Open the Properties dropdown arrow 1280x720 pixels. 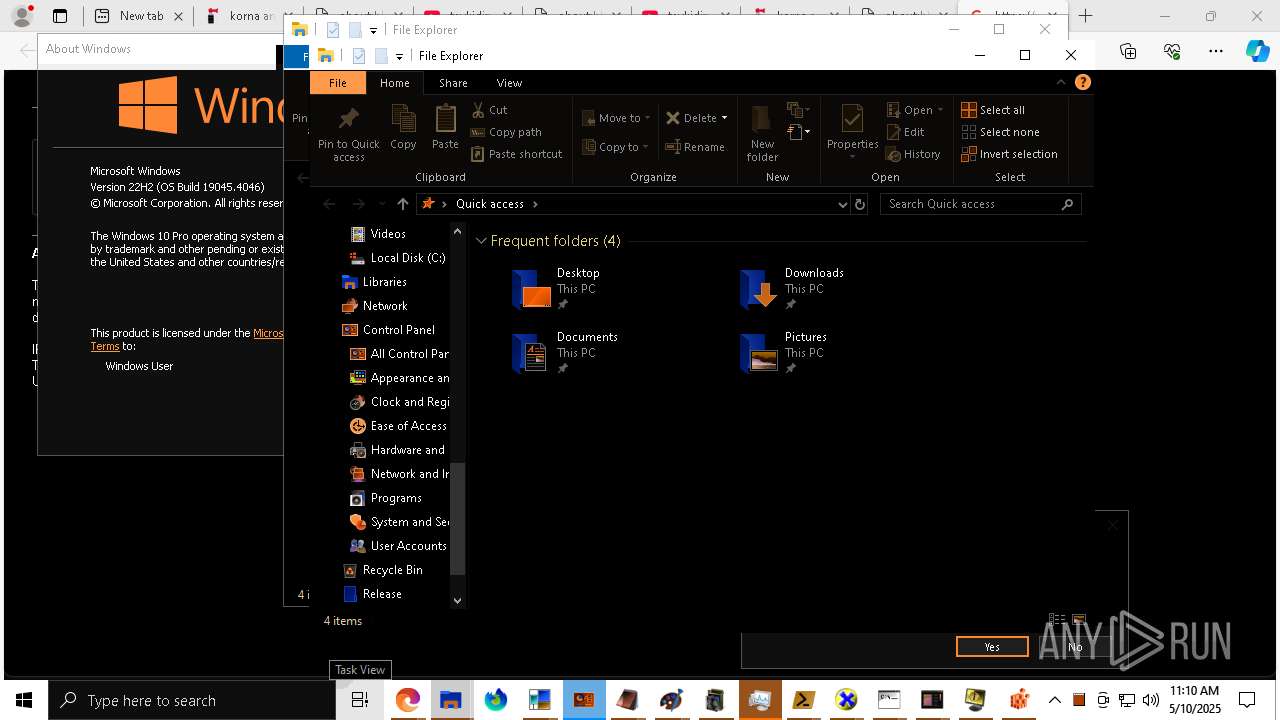tap(852, 157)
